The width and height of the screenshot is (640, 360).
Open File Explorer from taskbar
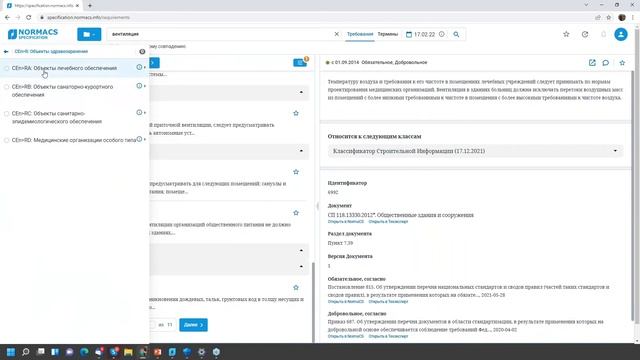(x=128, y=352)
